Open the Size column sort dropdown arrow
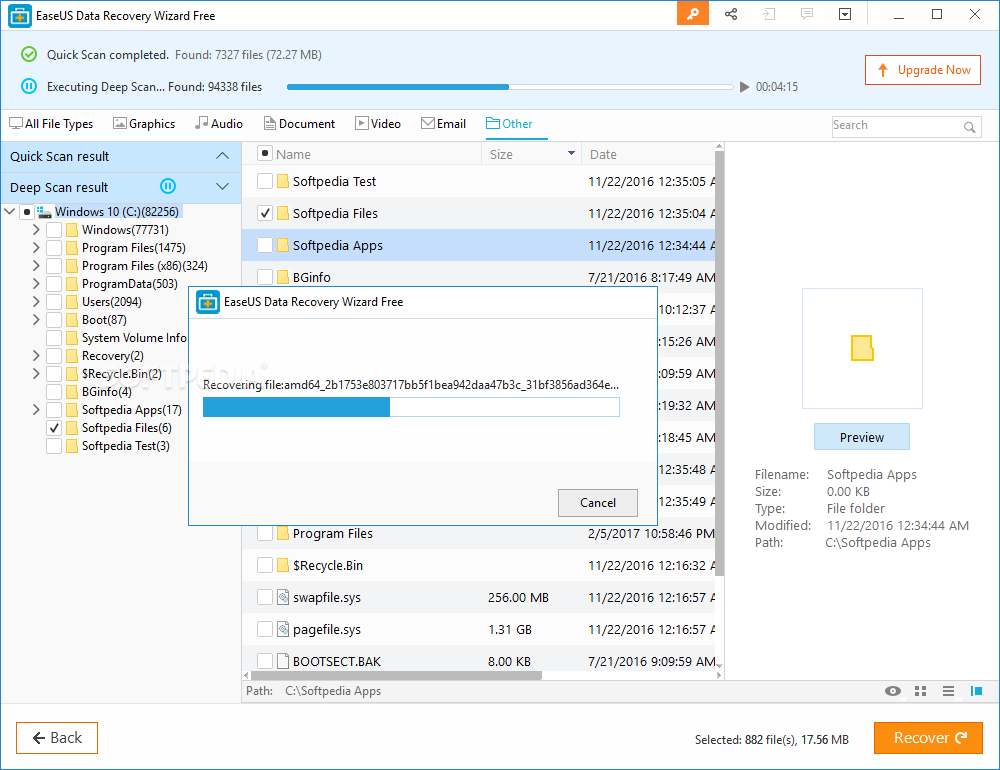This screenshot has width=1000, height=770. pyautogui.click(x=571, y=153)
